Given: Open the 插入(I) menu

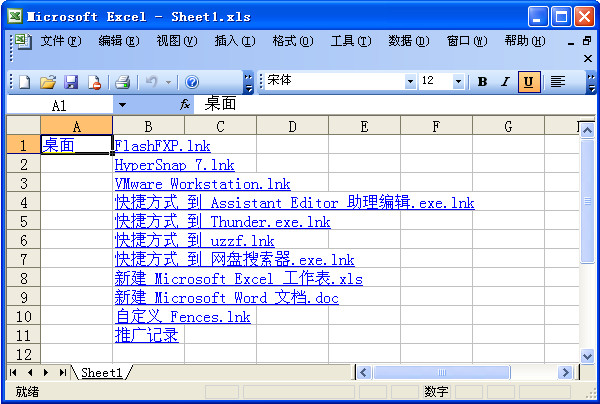Looking at the screenshot, I should tap(235, 41).
